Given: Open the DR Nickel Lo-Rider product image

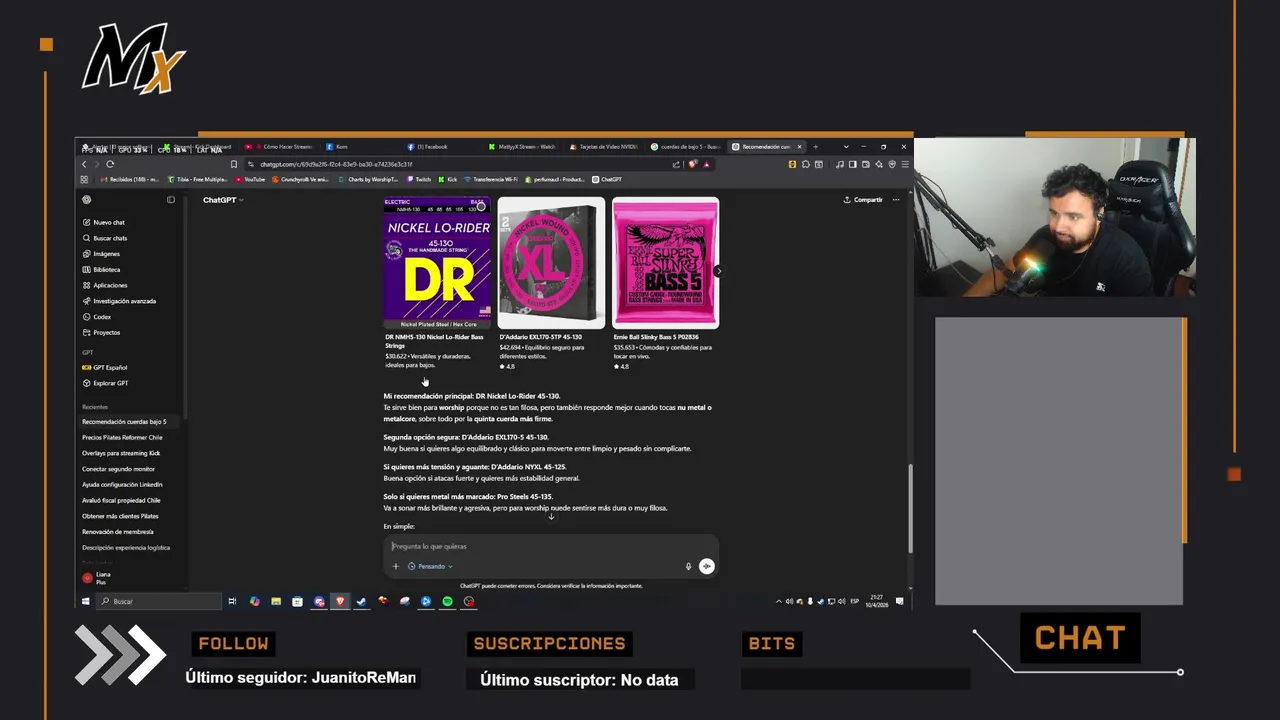Looking at the screenshot, I should (x=437, y=263).
